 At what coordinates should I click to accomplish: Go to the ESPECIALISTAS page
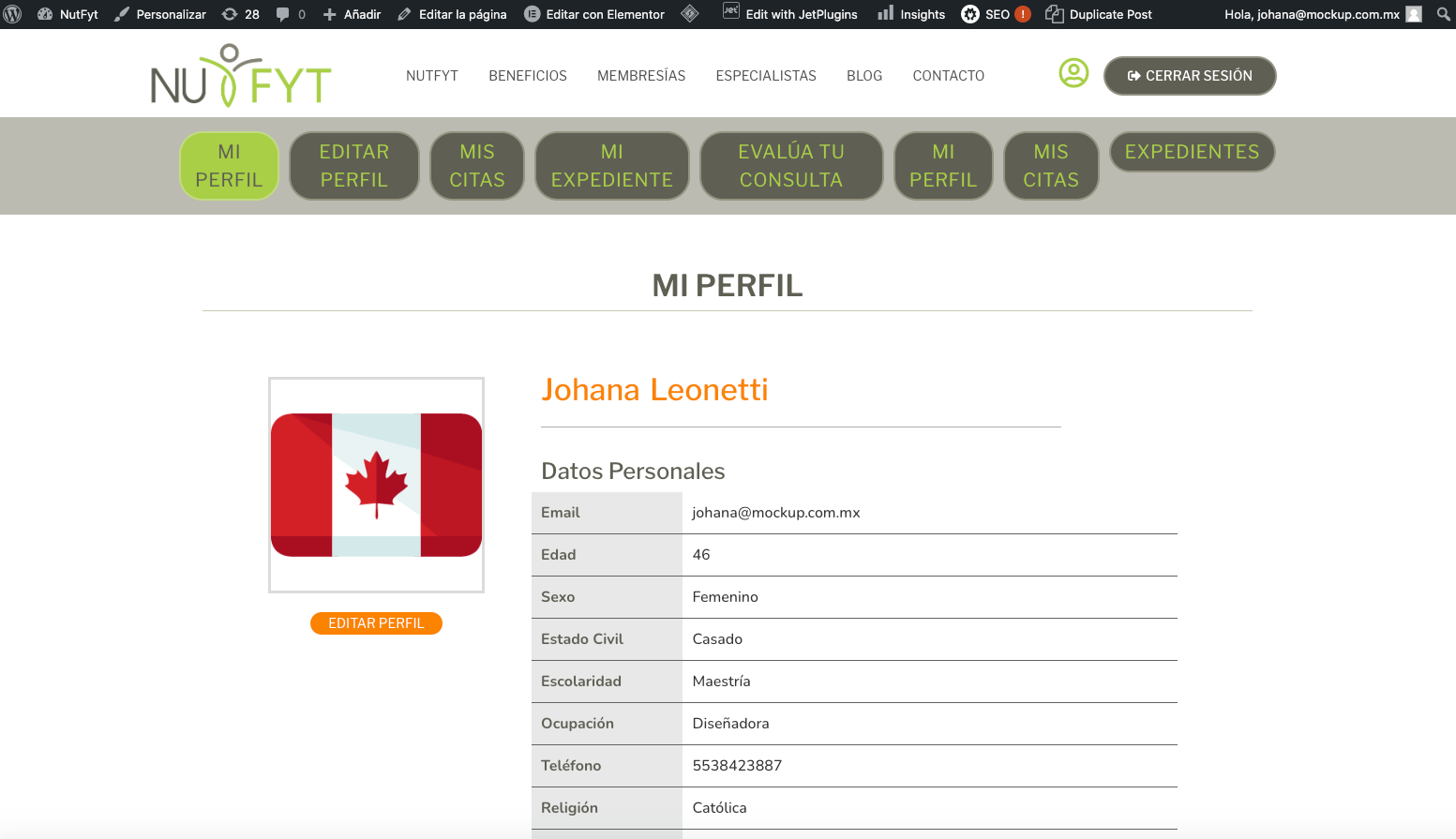[x=766, y=76]
